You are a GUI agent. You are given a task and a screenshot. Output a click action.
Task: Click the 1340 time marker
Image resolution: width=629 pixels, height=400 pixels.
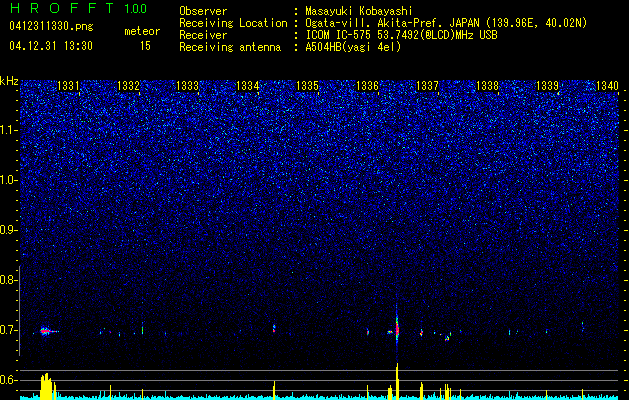[607, 85]
